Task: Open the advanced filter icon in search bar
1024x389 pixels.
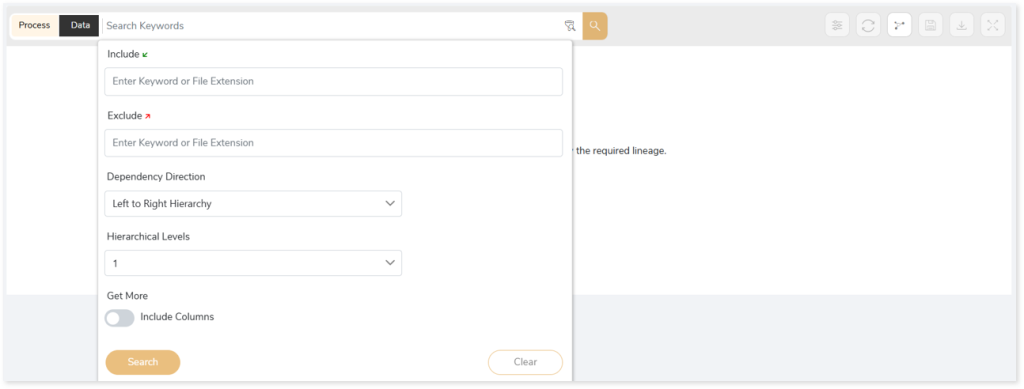Action: [569, 26]
